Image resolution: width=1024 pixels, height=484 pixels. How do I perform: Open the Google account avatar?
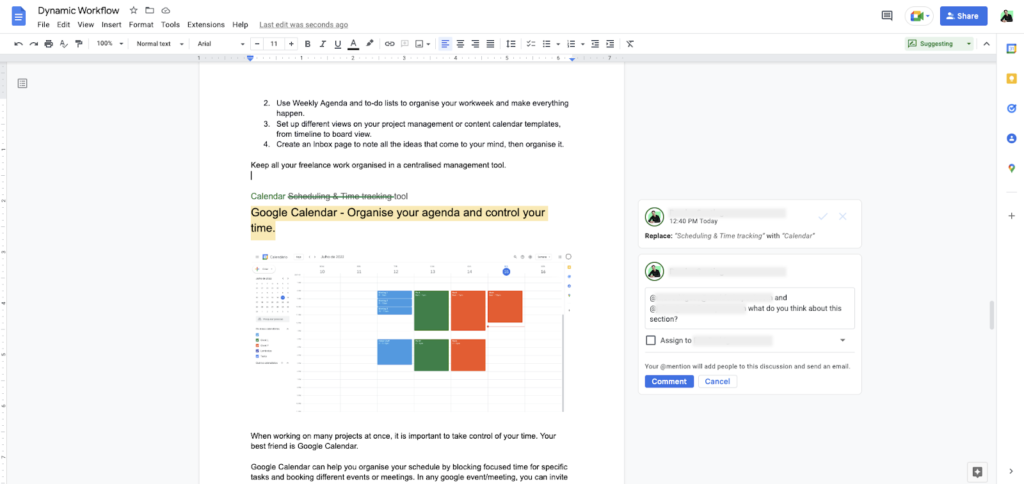[1006, 16]
